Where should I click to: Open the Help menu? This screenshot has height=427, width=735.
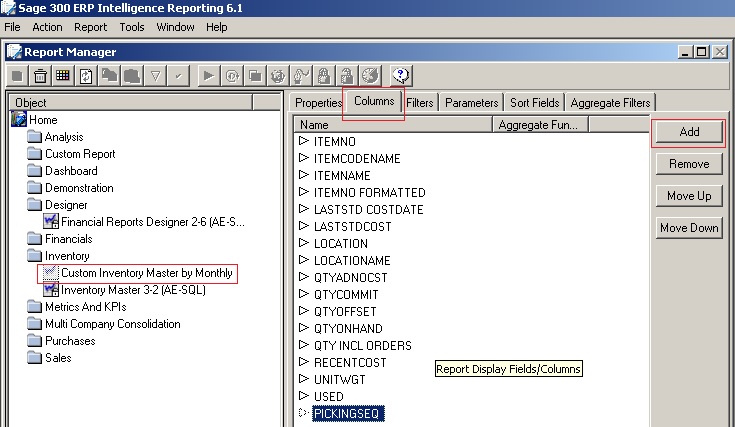217,27
